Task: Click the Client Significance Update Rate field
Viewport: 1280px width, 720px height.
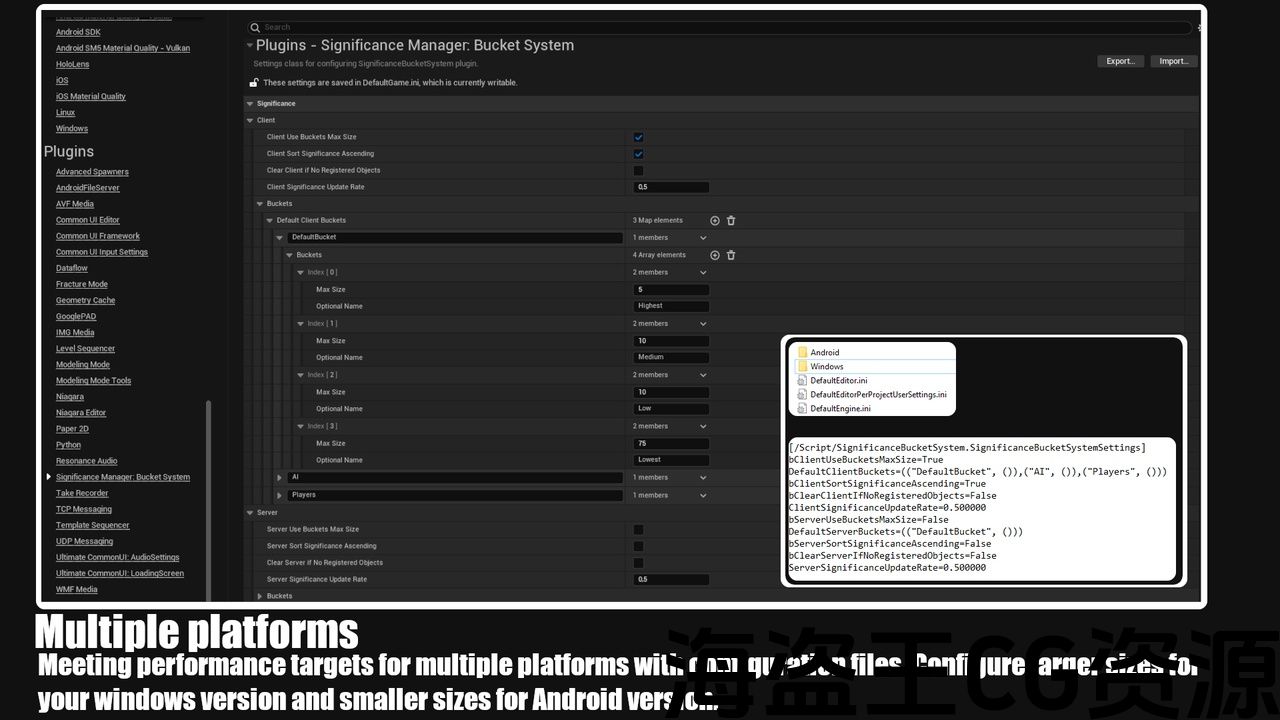Action: tap(671, 187)
